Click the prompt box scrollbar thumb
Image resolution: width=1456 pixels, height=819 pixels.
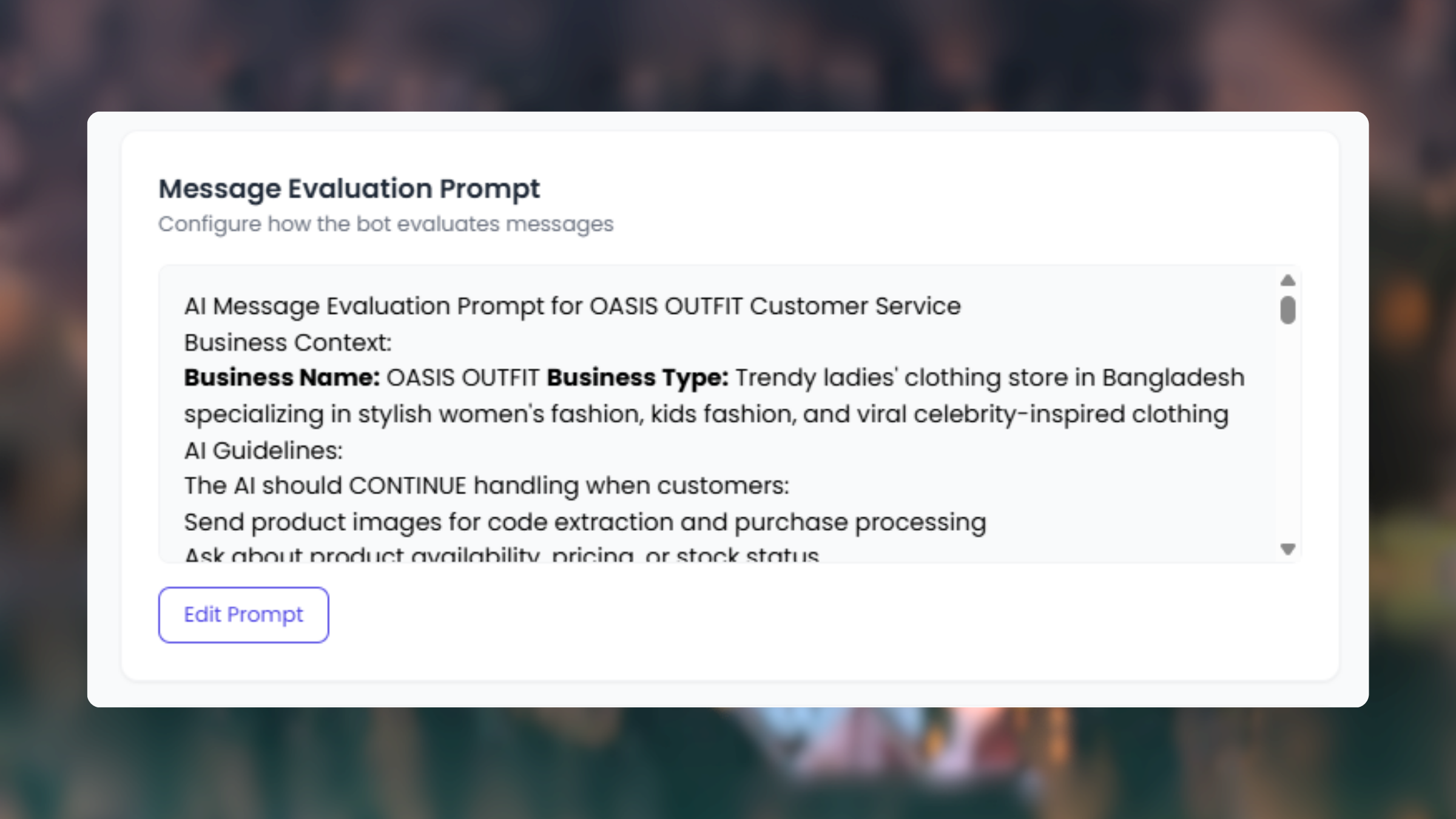[1287, 310]
